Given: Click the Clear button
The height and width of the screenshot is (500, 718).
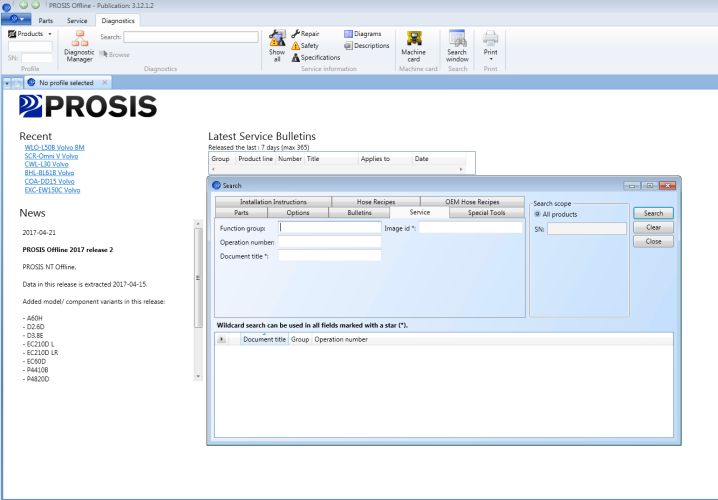Looking at the screenshot, I should [x=653, y=228].
